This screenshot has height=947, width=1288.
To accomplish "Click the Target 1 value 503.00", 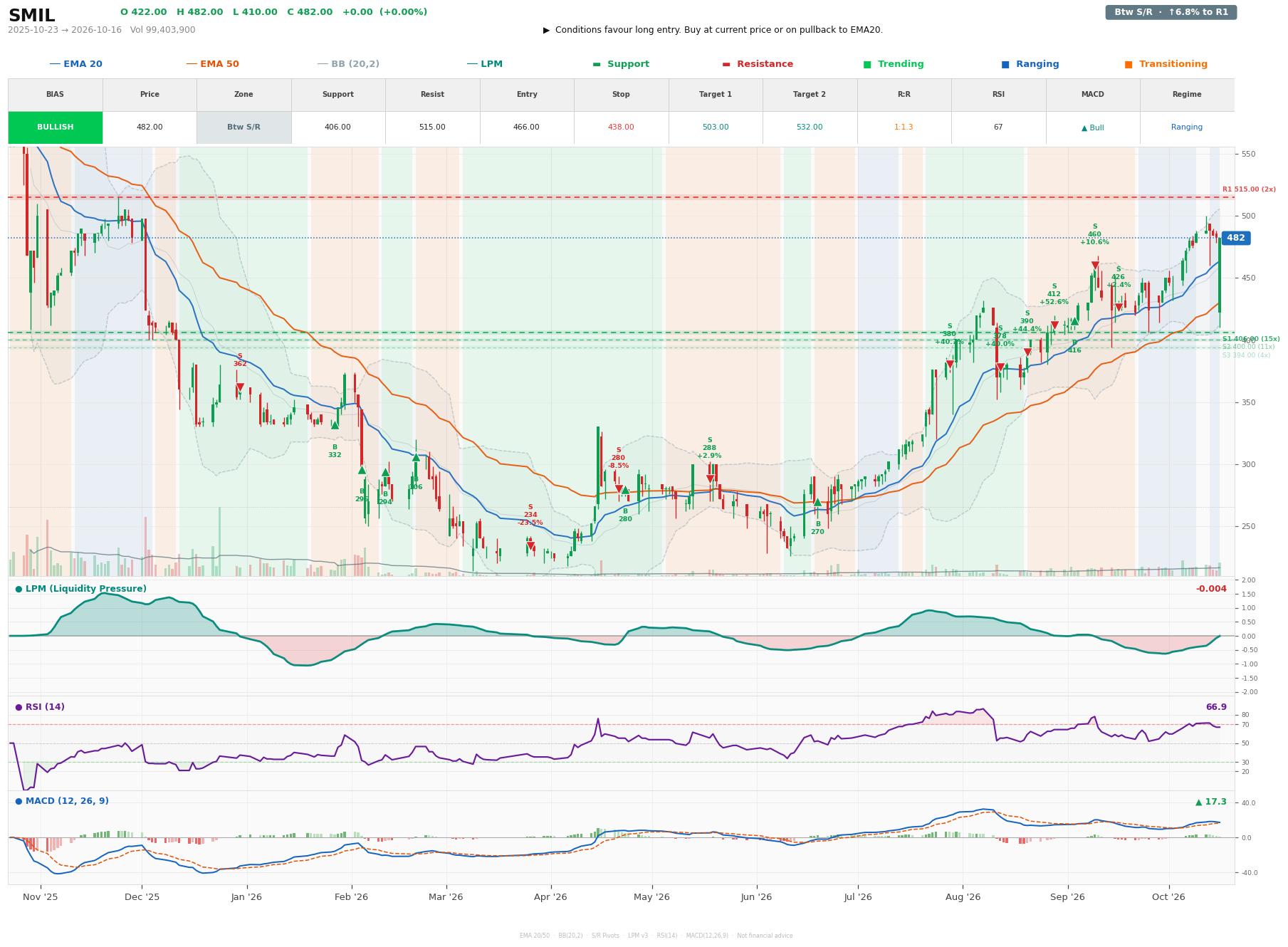I will click(x=716, y=127).
